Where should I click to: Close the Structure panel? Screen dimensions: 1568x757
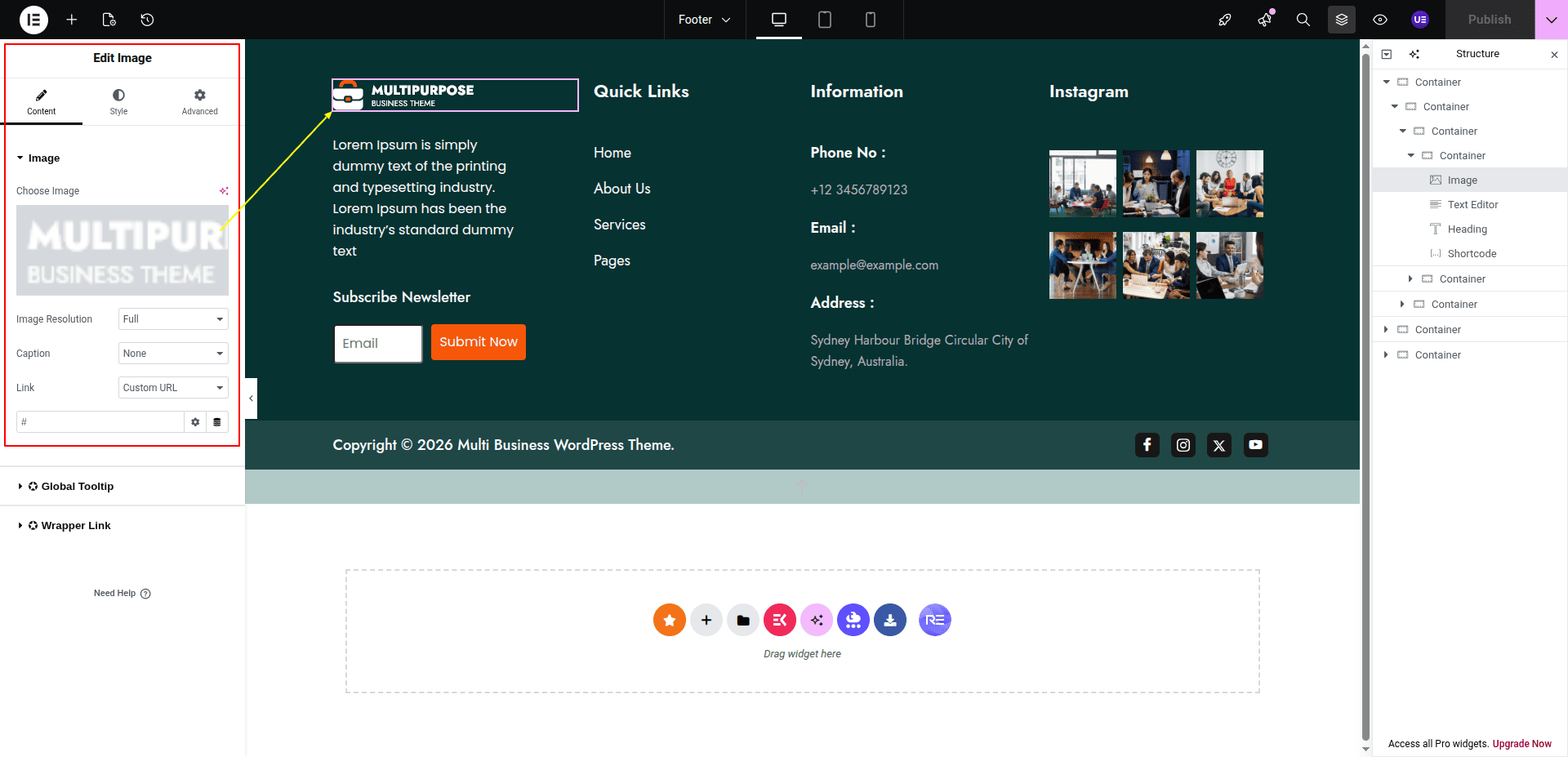(x=1554, y=55)
